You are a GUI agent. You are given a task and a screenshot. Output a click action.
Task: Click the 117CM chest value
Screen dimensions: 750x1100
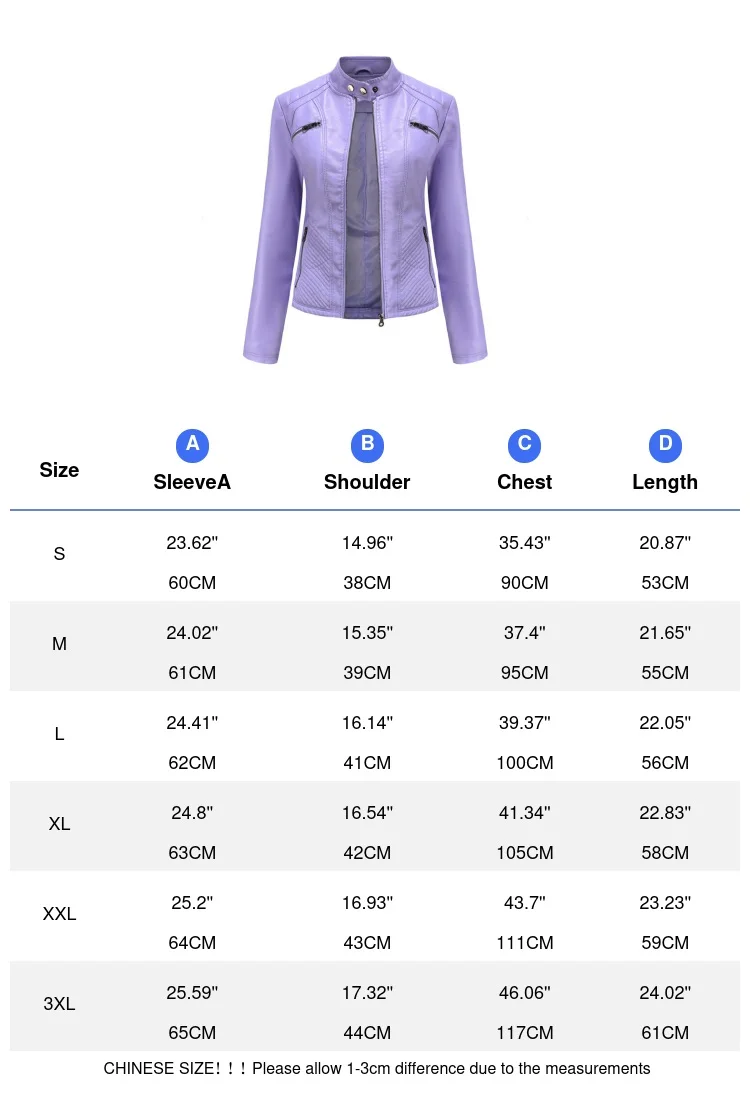click(x=524, y=1033)
